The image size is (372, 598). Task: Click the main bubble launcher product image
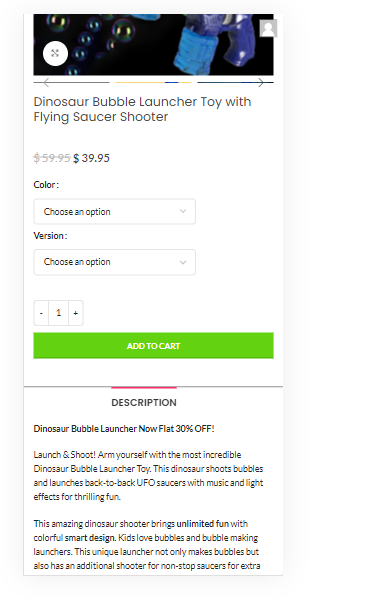pos(153,45)
